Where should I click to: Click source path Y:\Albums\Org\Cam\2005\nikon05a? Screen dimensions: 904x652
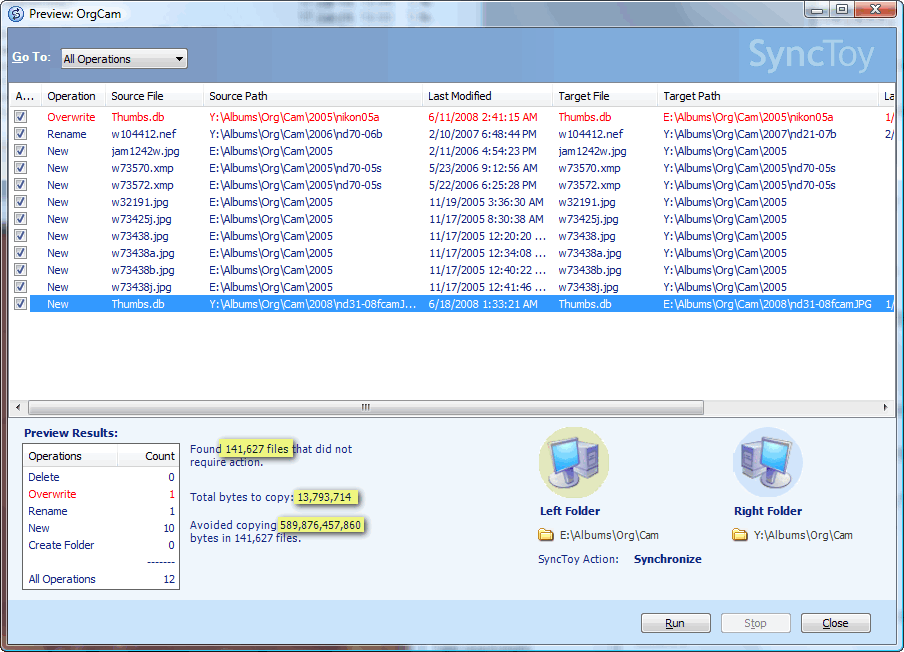tap(294, 117)
